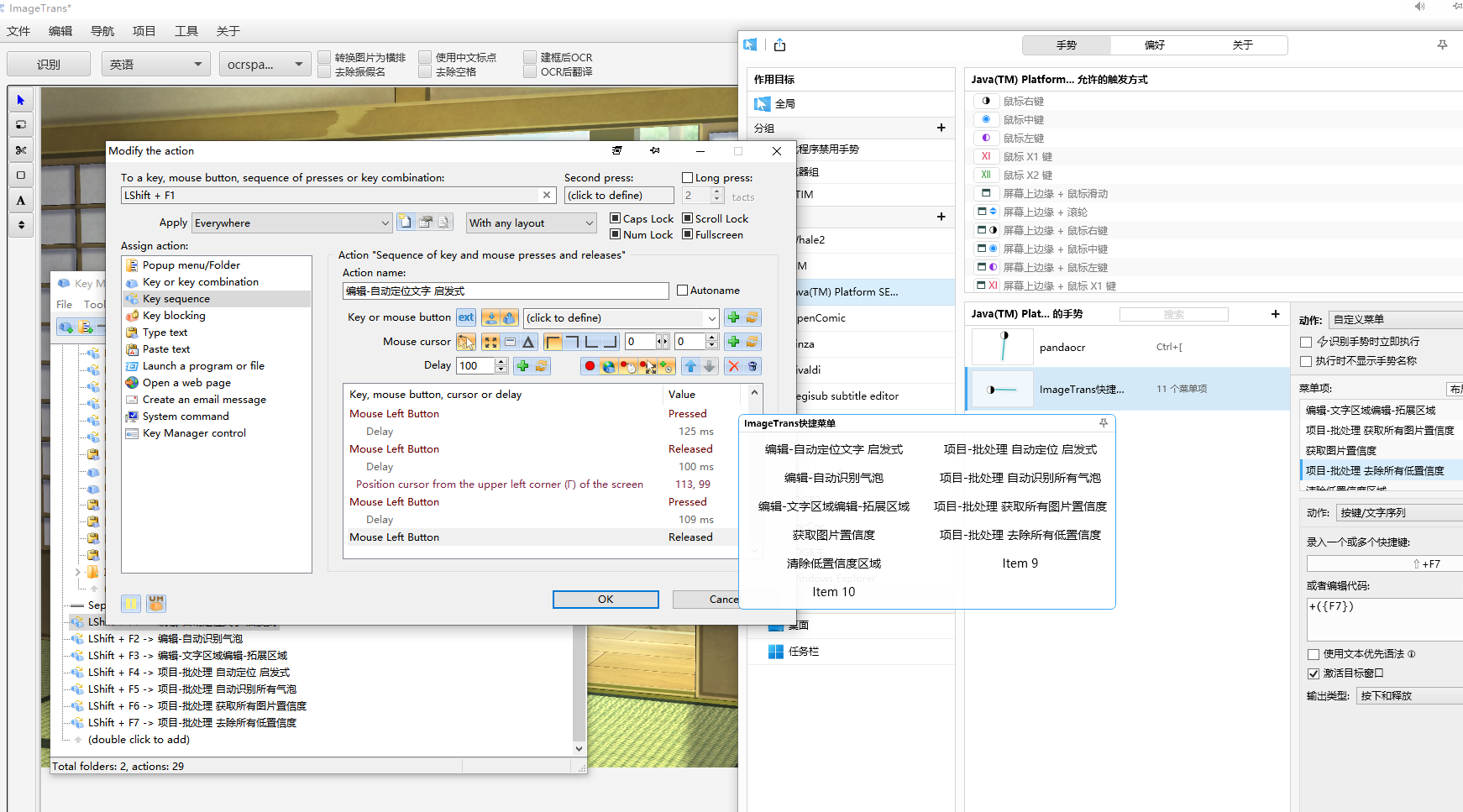This screenshot has height=812, width=1463.
Task: Open the 按下和释放 output type dropdown
Action: pos(1409,695)
